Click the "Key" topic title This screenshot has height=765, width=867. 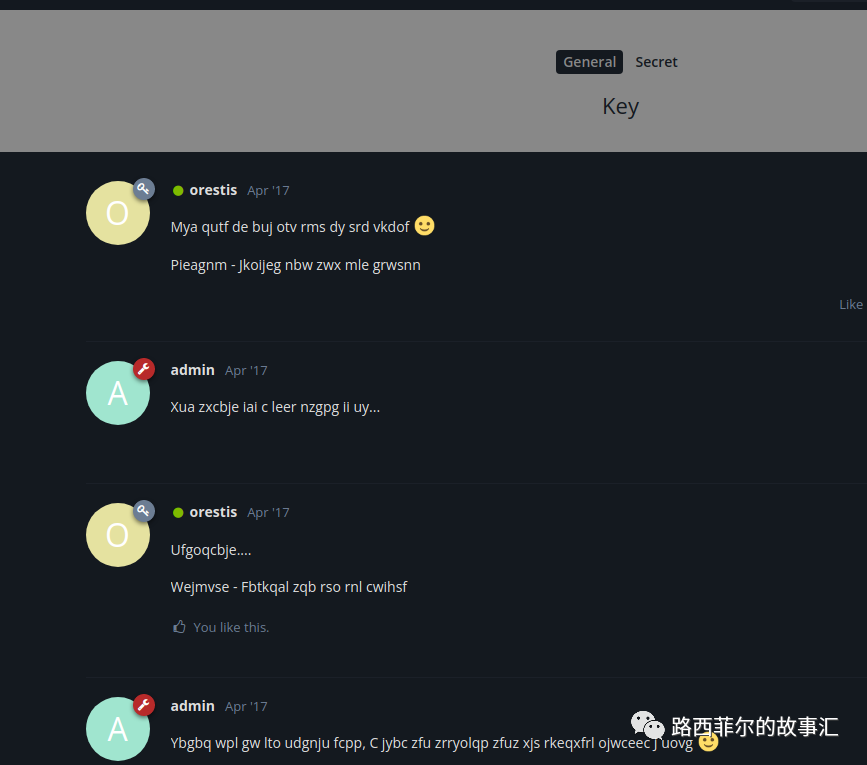point(620,106)
